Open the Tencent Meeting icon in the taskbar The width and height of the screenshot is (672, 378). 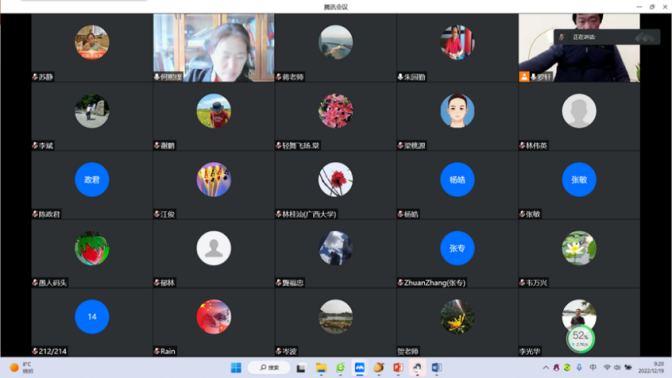point(359,367)
